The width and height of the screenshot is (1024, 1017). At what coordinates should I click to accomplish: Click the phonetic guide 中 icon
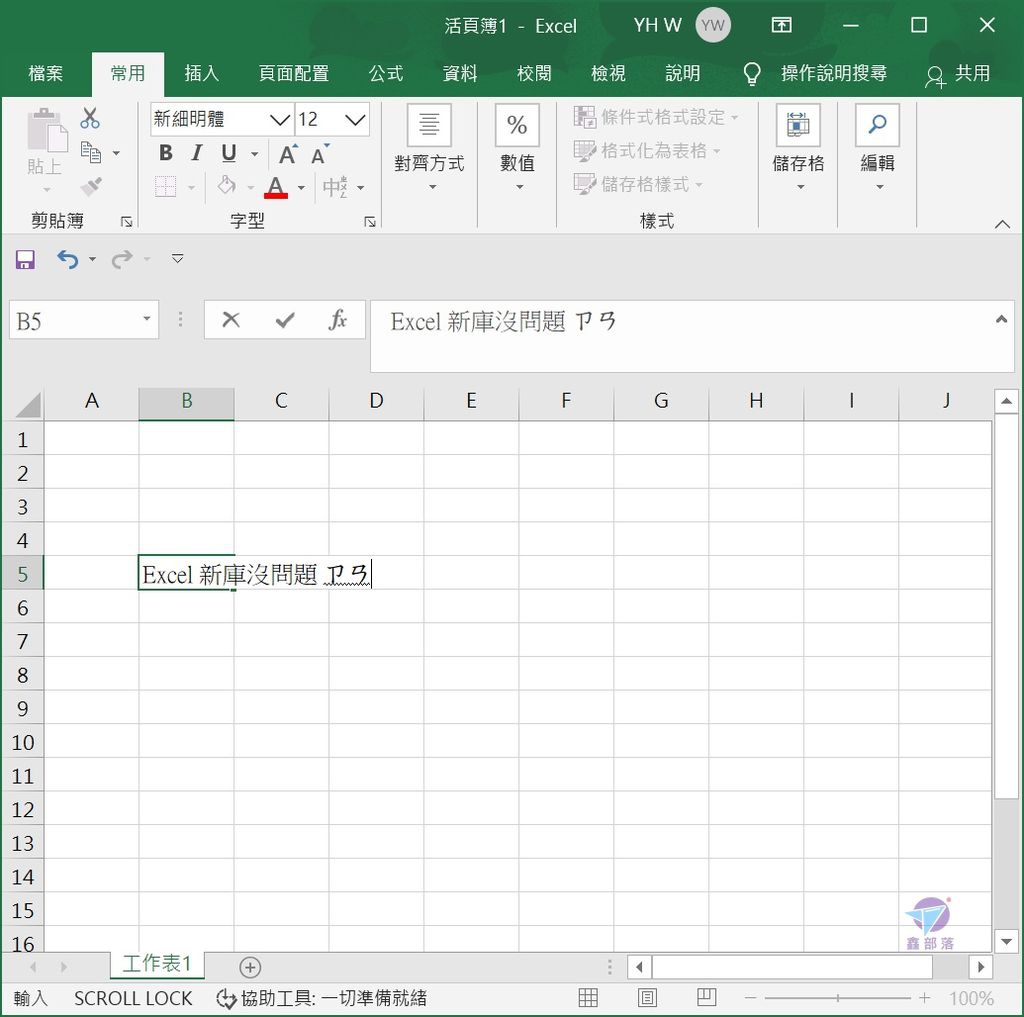335,187
